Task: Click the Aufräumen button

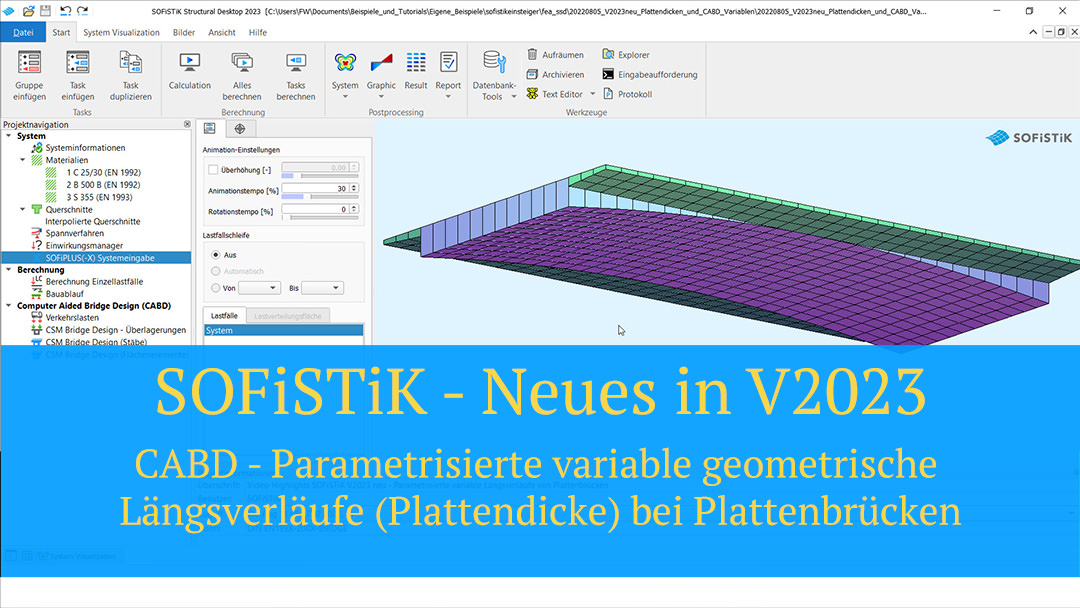Action: click(x=555, y=54)
